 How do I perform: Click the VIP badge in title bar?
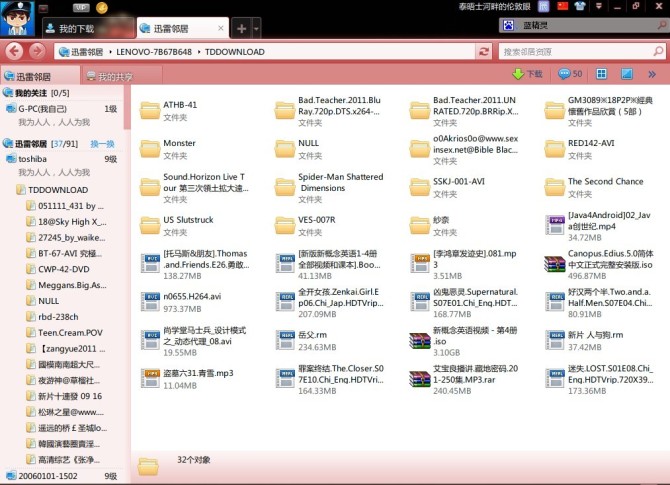pos(81,7)
